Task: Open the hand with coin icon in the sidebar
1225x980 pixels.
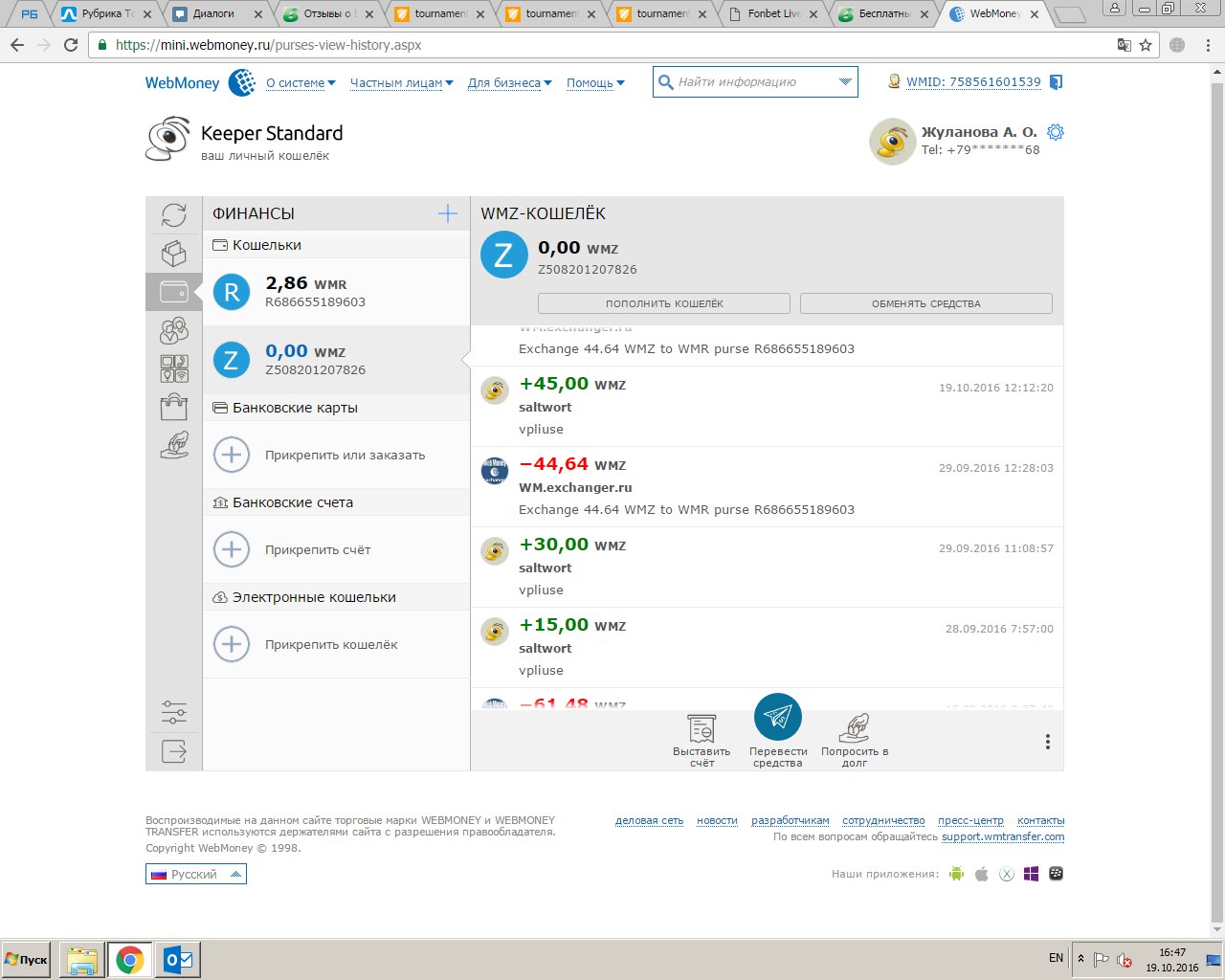Action: pos(173,445)
